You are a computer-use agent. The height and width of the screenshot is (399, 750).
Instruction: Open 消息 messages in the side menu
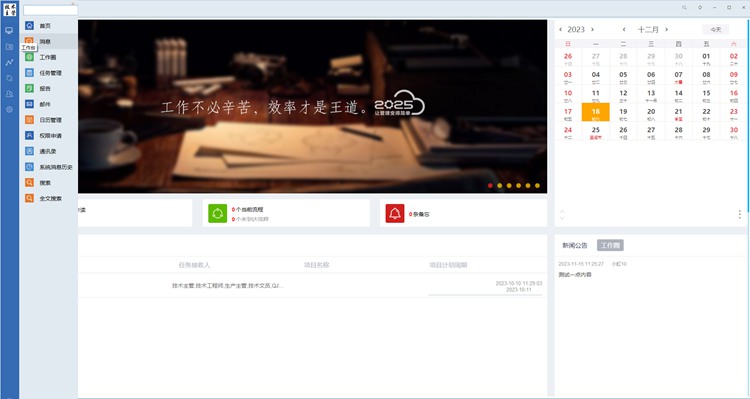point(48,42)
